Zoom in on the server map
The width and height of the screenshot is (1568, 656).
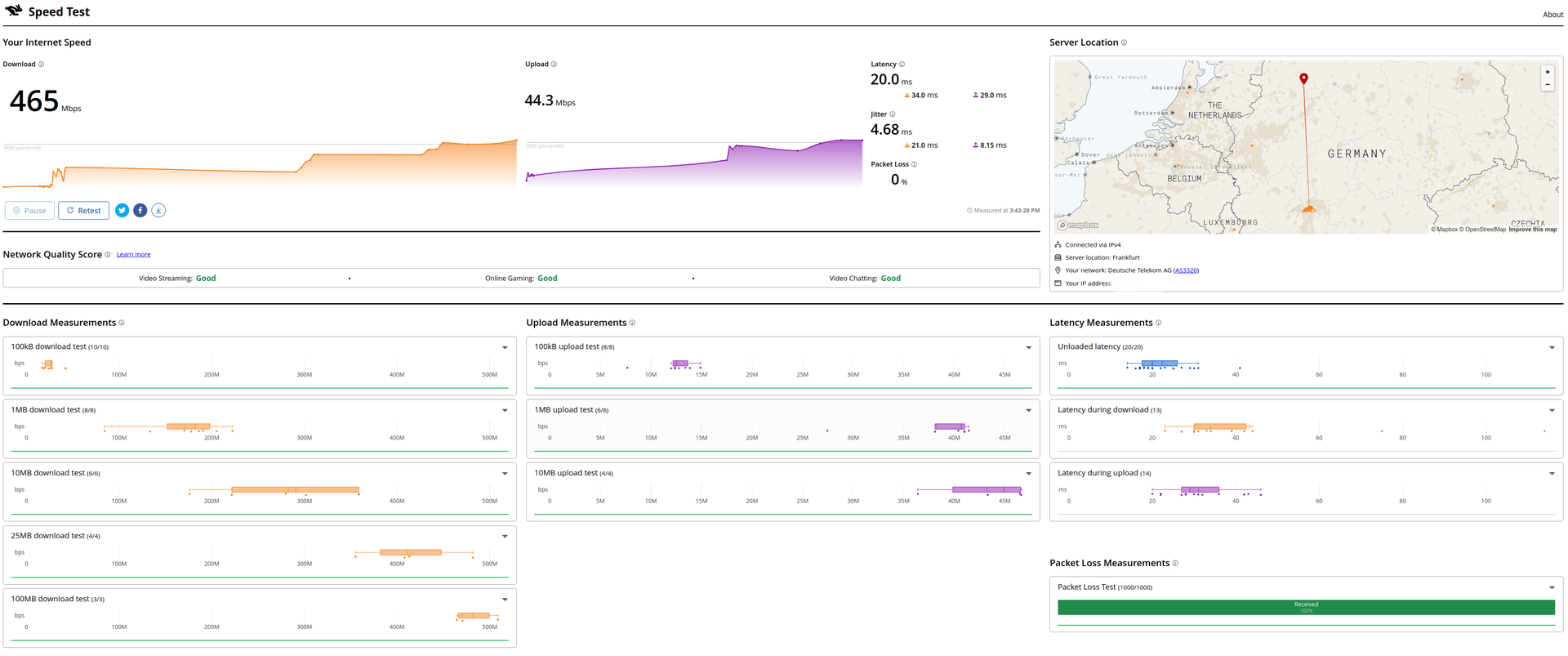[1547, 72]
